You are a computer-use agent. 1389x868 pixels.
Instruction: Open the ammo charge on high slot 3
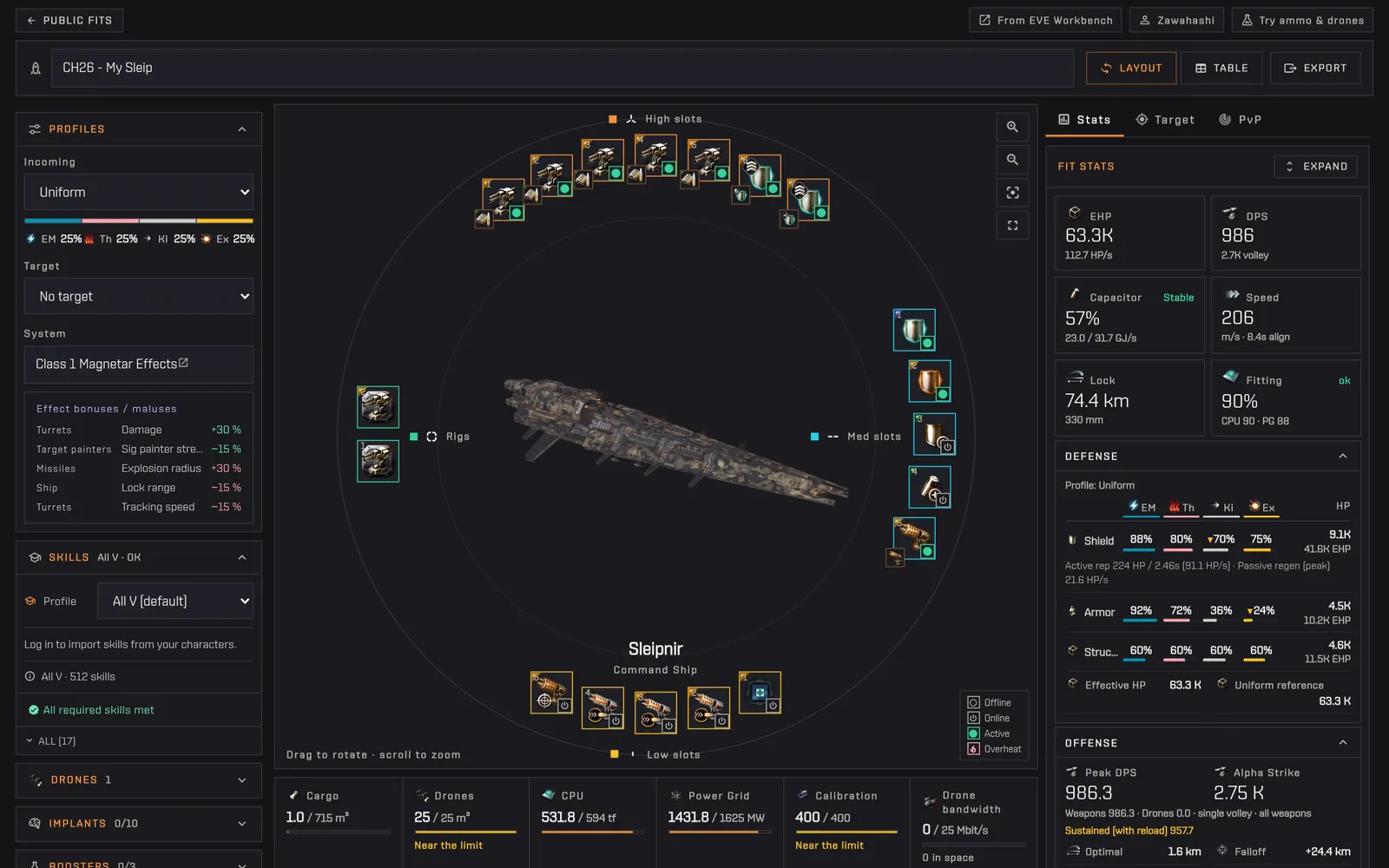point(583,180)
